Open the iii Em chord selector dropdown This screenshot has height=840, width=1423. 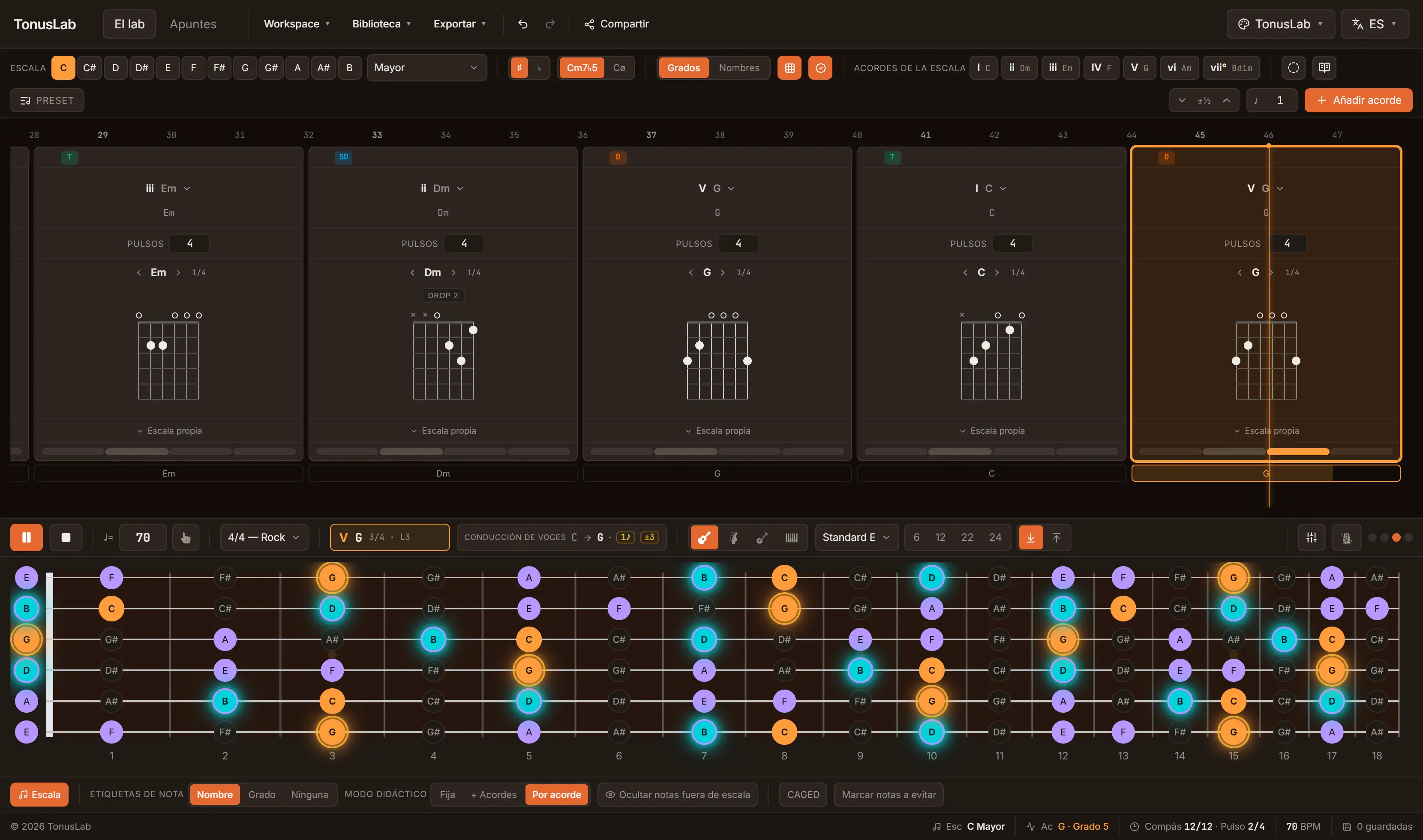pyautogui.click(x=168, y=189)
